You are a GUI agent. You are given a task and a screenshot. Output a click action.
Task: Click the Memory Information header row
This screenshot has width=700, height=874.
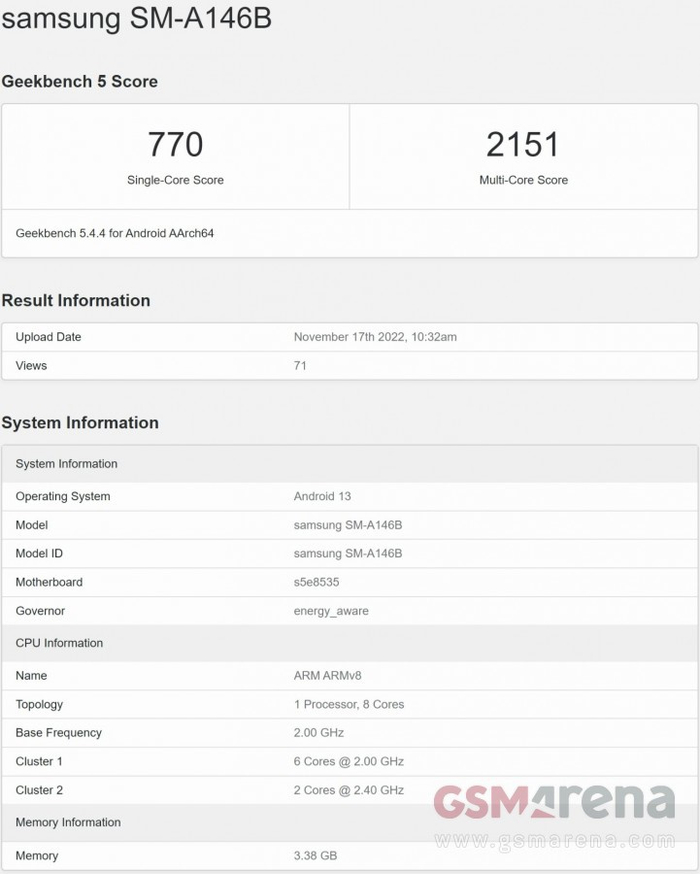pos(350,823)
